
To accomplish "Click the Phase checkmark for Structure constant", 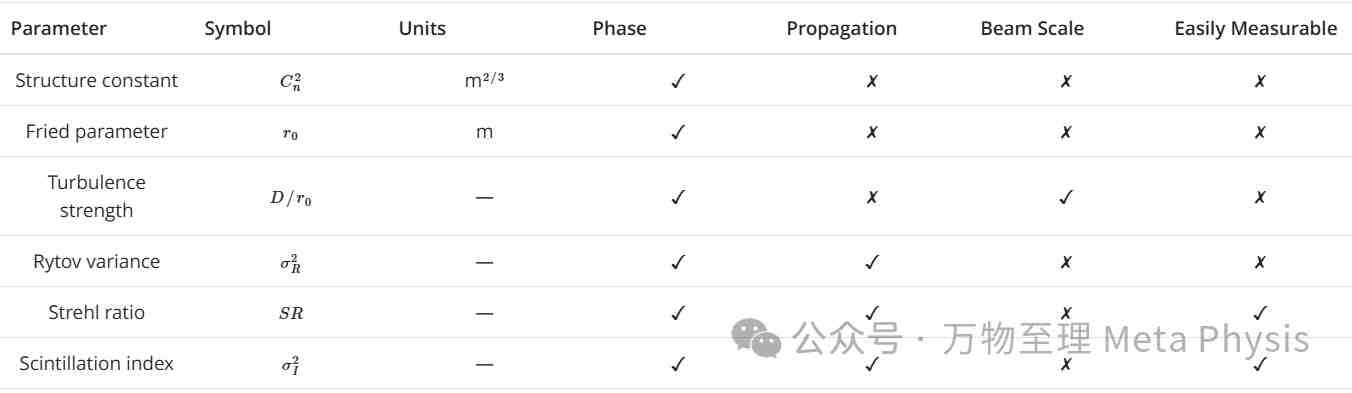I will tap(678, 81).
